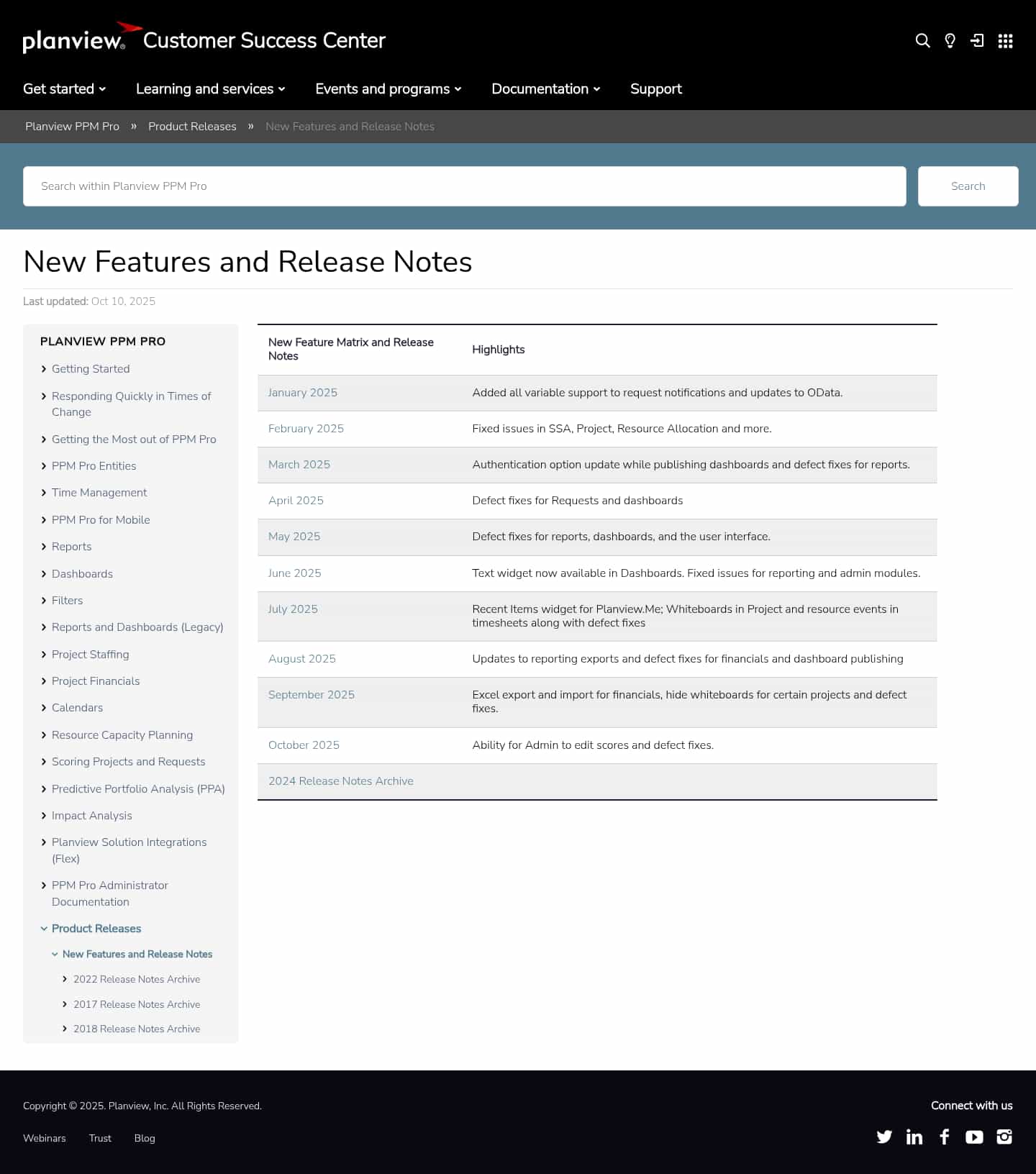The width and height of the screenshot is (1036, 1174).
Task: Open Getting the Most out of PPM Pro
Action: [134, 440]
